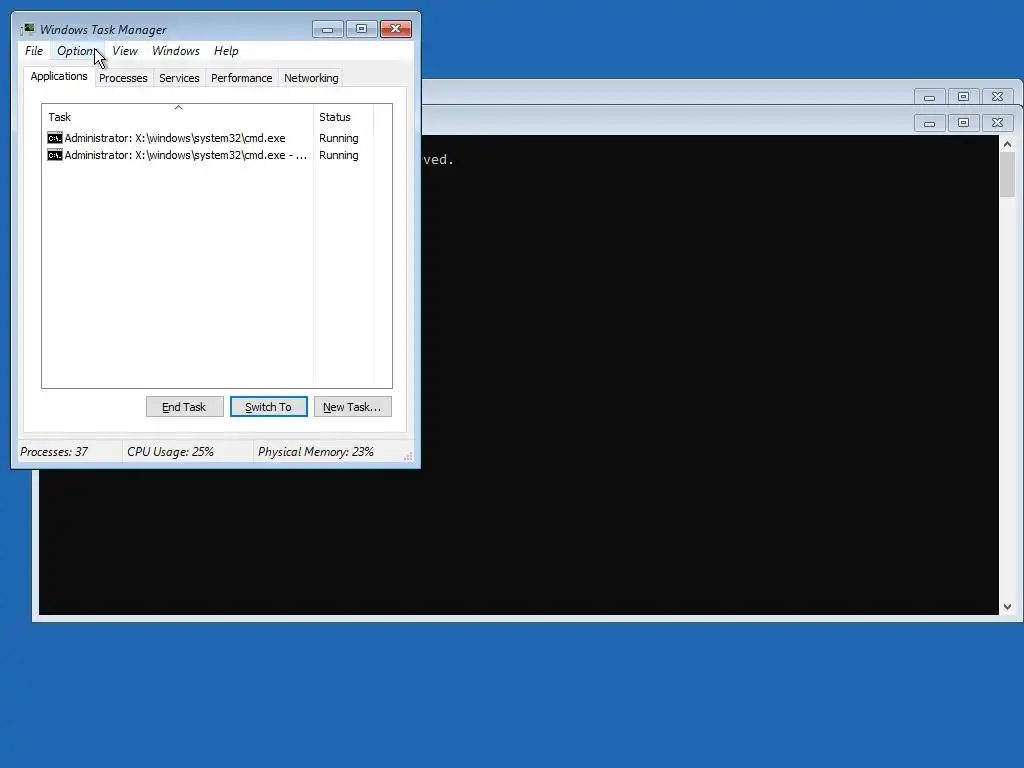Click the sort arrow above Task column
The image size is (1024, 768).
tap(178, 107)
